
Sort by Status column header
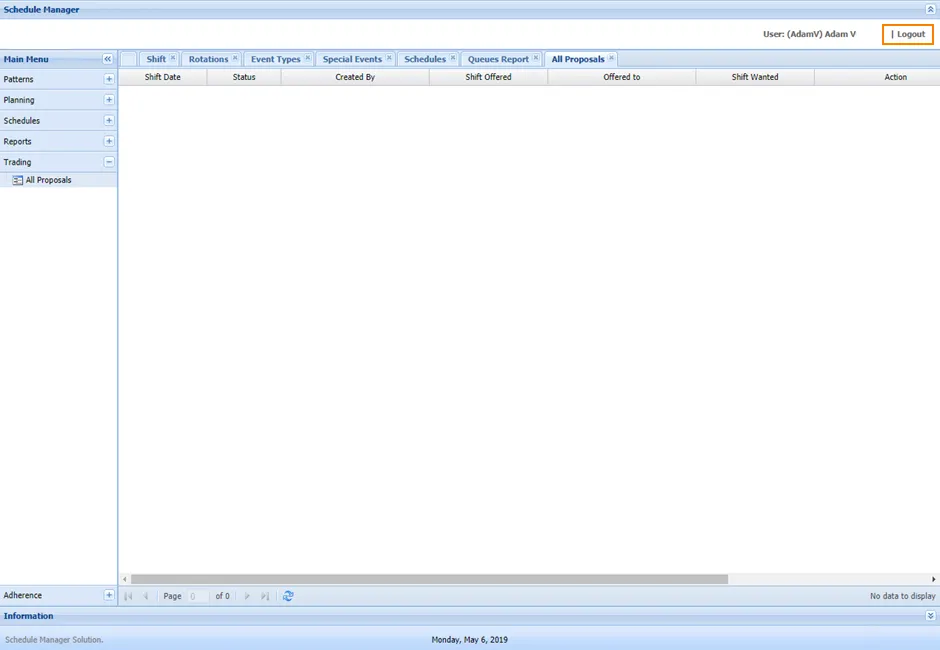point(244,77)
